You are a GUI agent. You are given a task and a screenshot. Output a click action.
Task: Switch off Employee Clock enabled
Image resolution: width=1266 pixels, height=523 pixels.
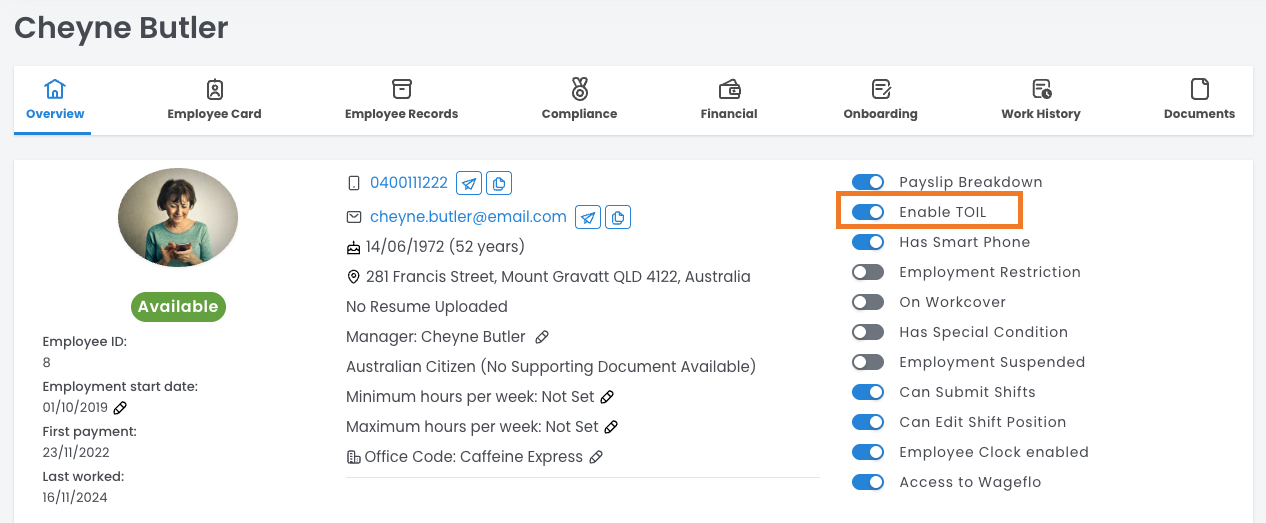point(868,452)
